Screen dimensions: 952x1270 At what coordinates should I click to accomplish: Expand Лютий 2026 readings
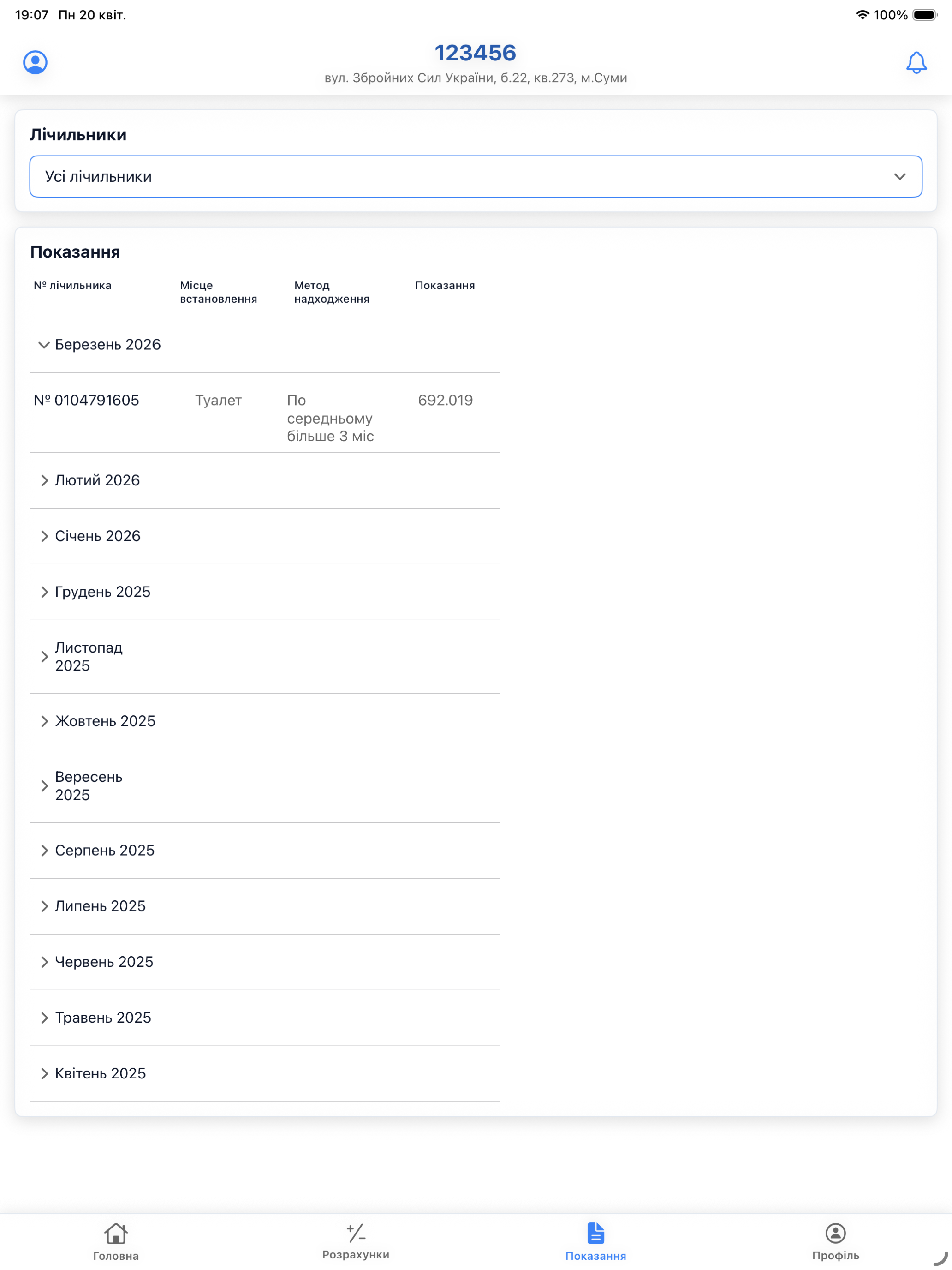pos(265,480)
